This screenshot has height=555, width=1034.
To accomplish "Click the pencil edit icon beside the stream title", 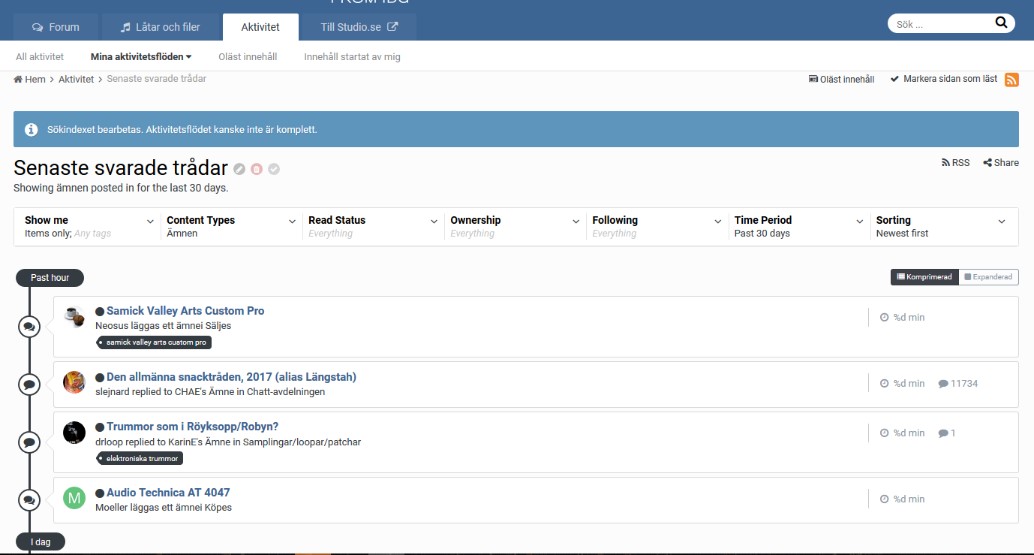I will coord(240,169).
